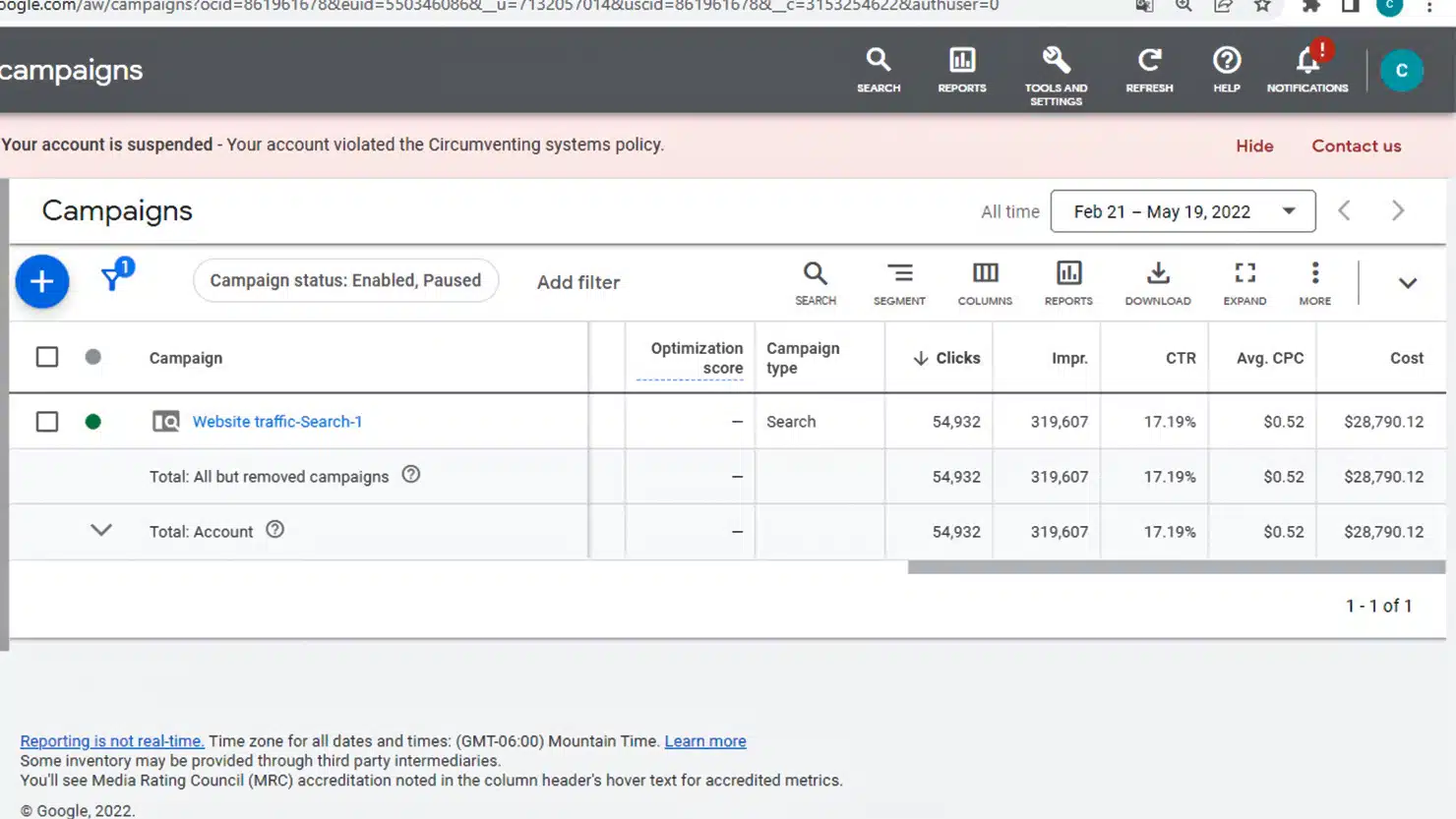Viewport: 1456px width, 819px height.
Task: Click help icon beside Total: Account
Action: 275,530
